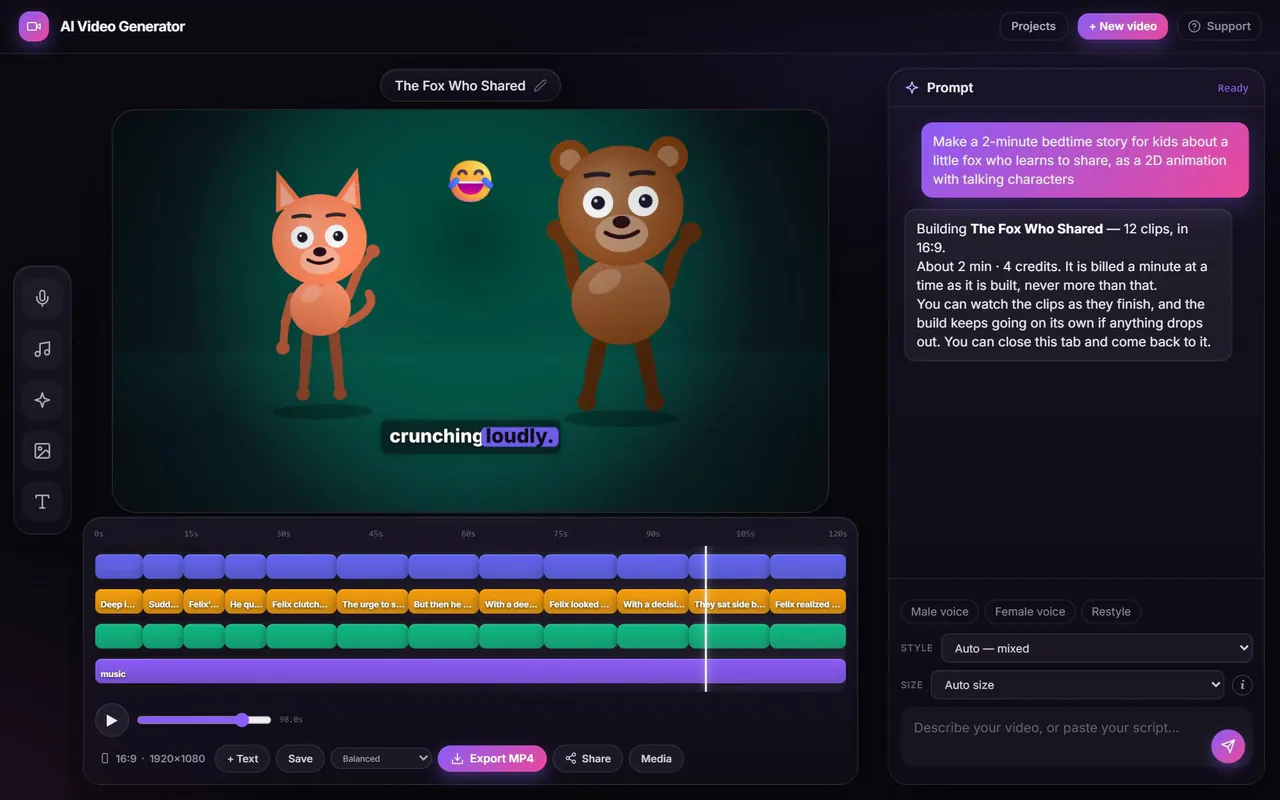Choose the Female voice option
Viewport: 1280px width, 800px height.
[x=1030, y=612]
